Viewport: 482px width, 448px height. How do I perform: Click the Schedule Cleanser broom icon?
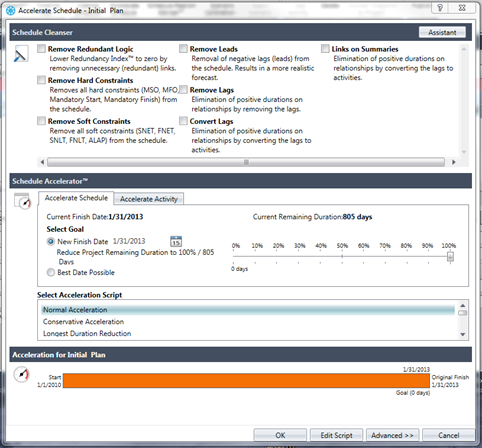[21, 54]
